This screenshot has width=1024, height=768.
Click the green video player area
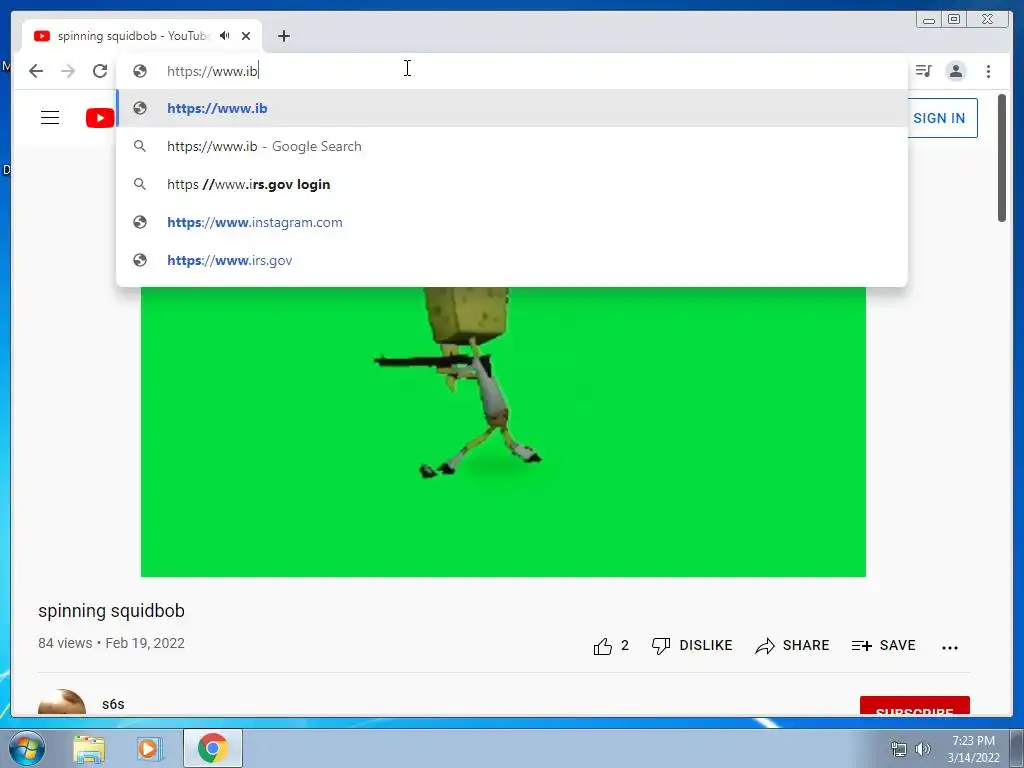503,432
